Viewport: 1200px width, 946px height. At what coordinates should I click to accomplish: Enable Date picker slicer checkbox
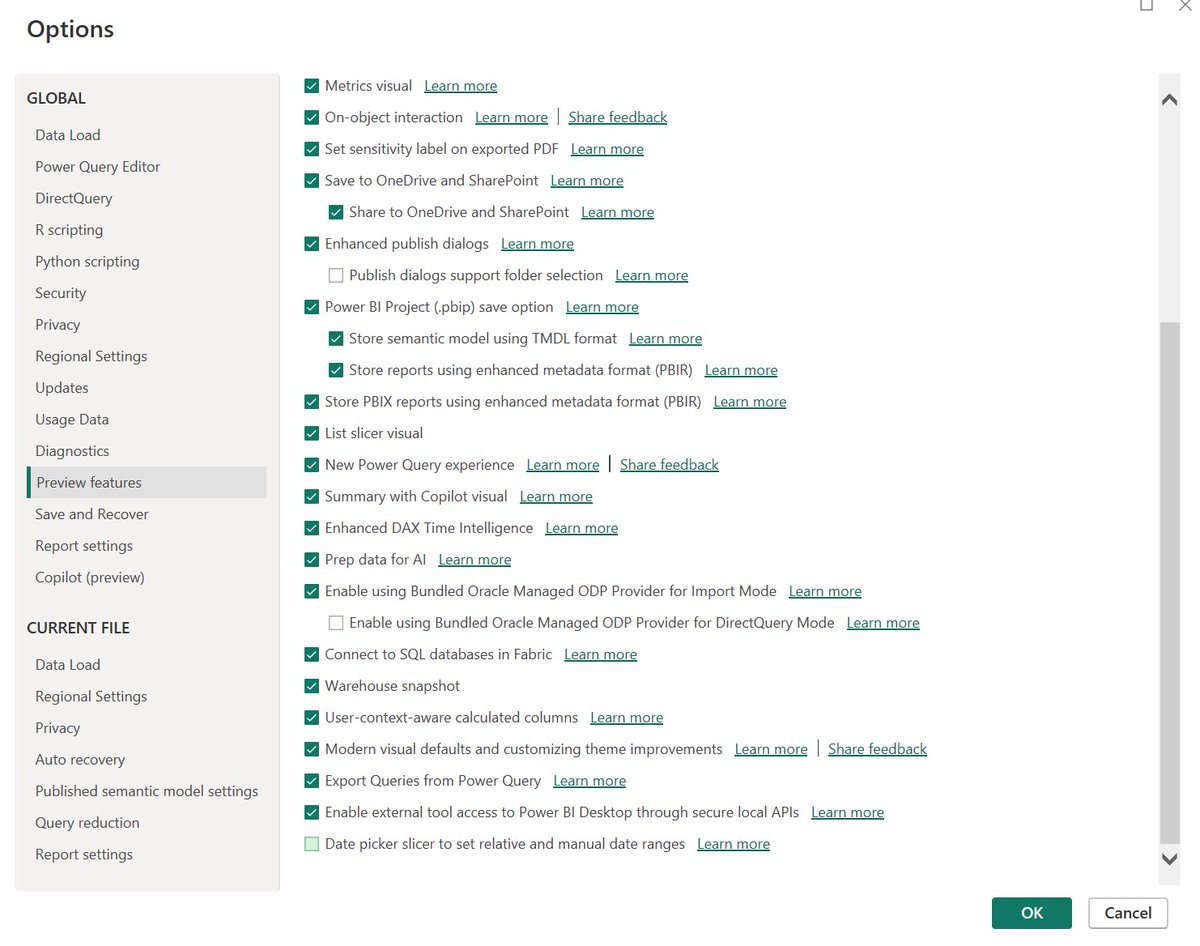click(312, 844)
